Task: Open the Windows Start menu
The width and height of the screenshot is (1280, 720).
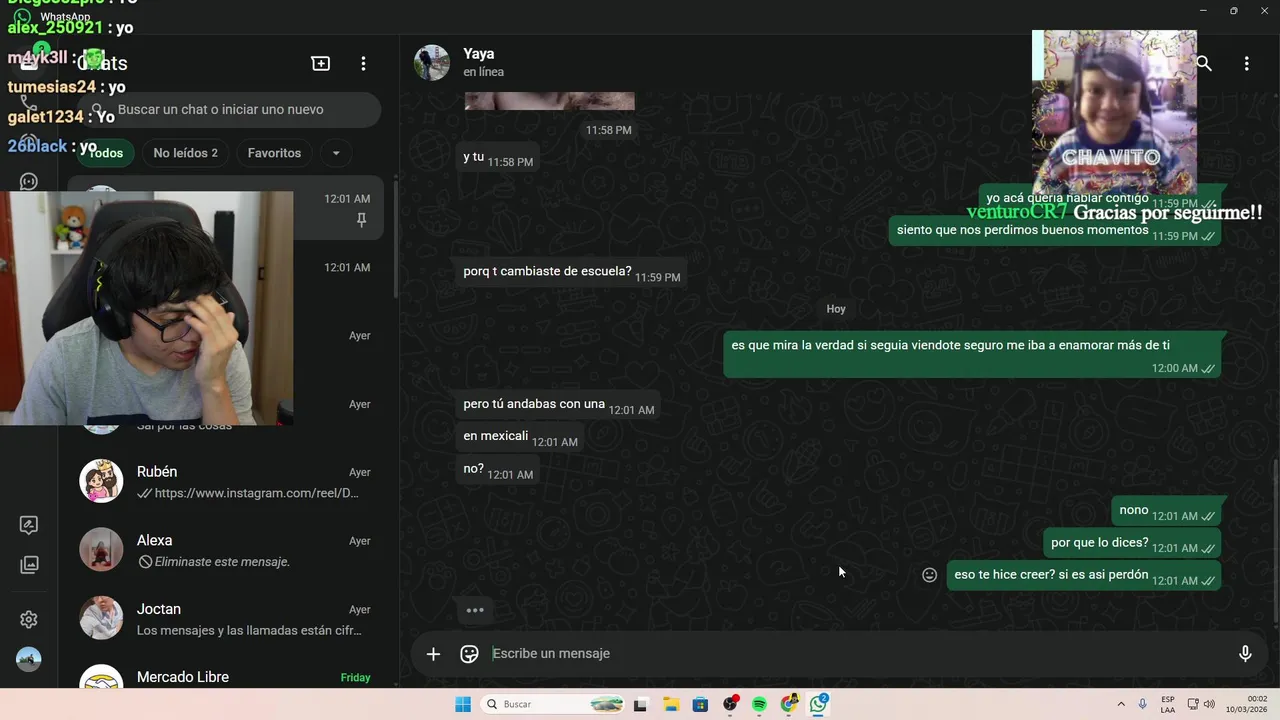Action: coord(463,705)
